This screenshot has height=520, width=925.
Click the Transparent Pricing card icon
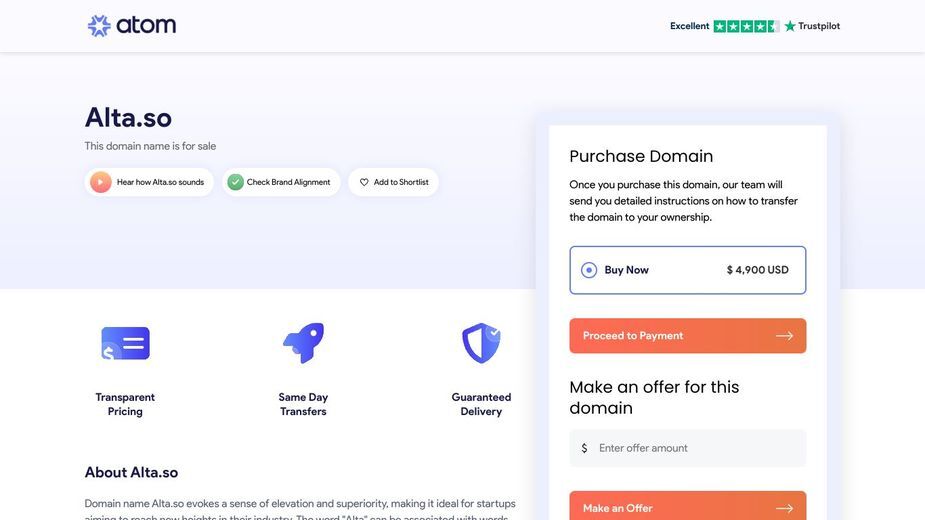(x=125, y=343)
